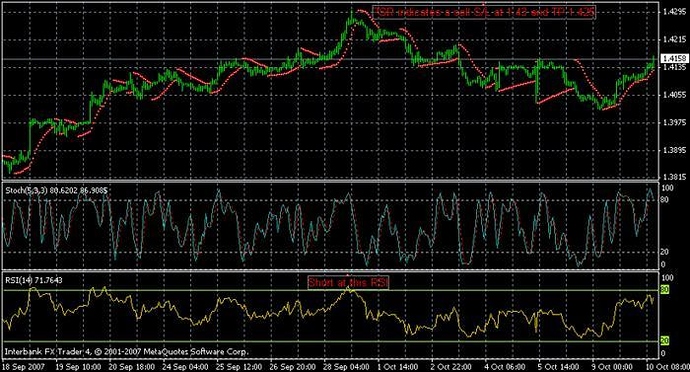Click the green 80 level tag on RSI scale
The image size is (690, 372).
point(665,290)
